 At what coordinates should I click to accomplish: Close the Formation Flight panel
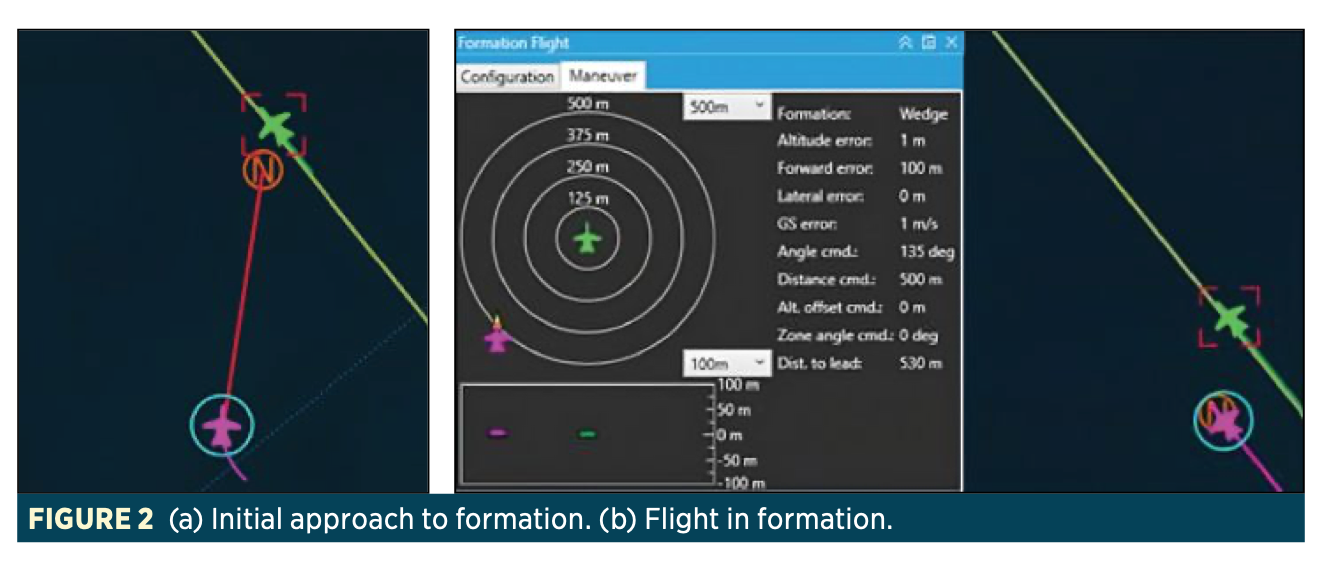951,42
